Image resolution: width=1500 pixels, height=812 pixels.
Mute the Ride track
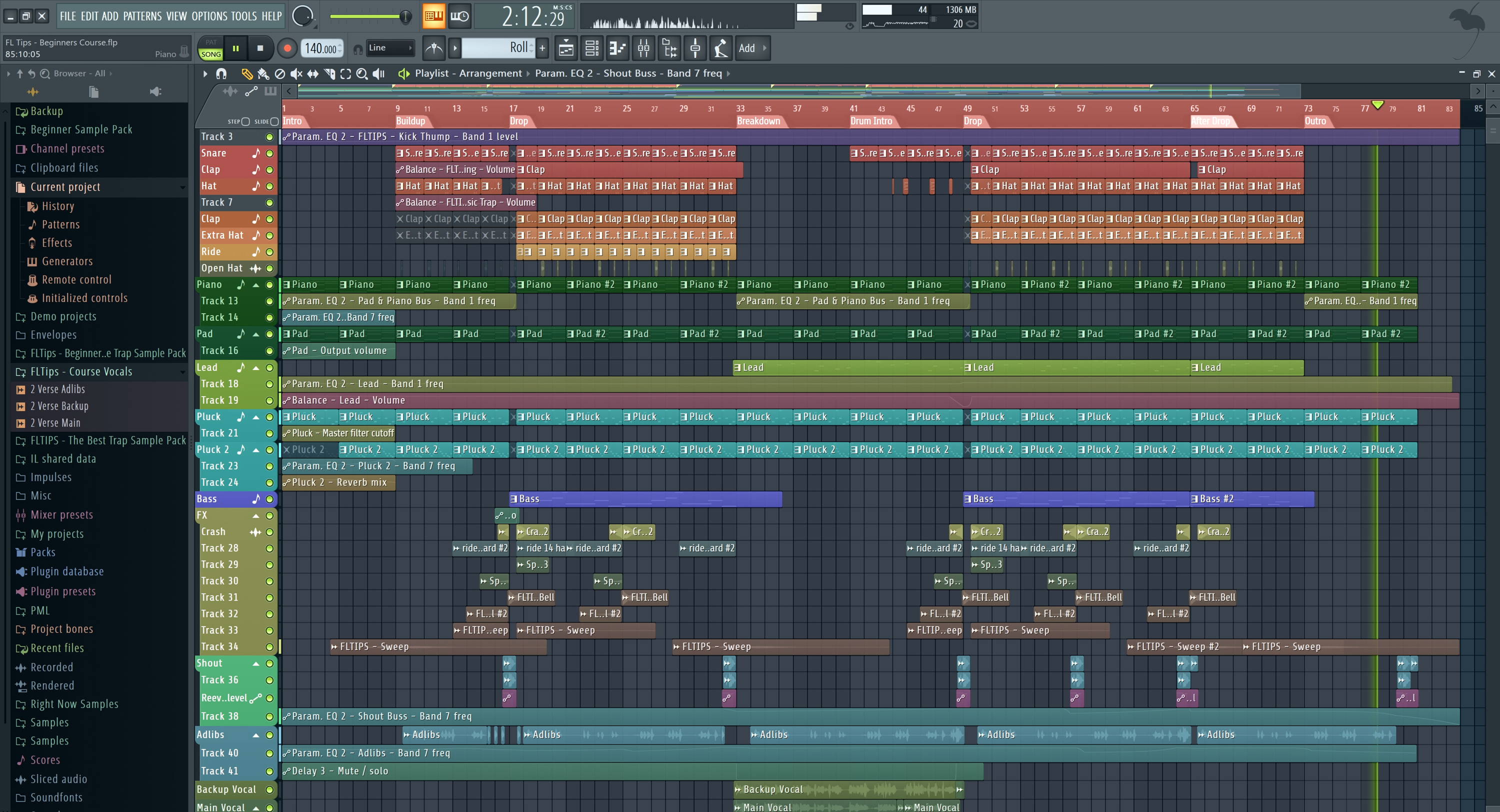pyautogui.click(x=269, y=252)
